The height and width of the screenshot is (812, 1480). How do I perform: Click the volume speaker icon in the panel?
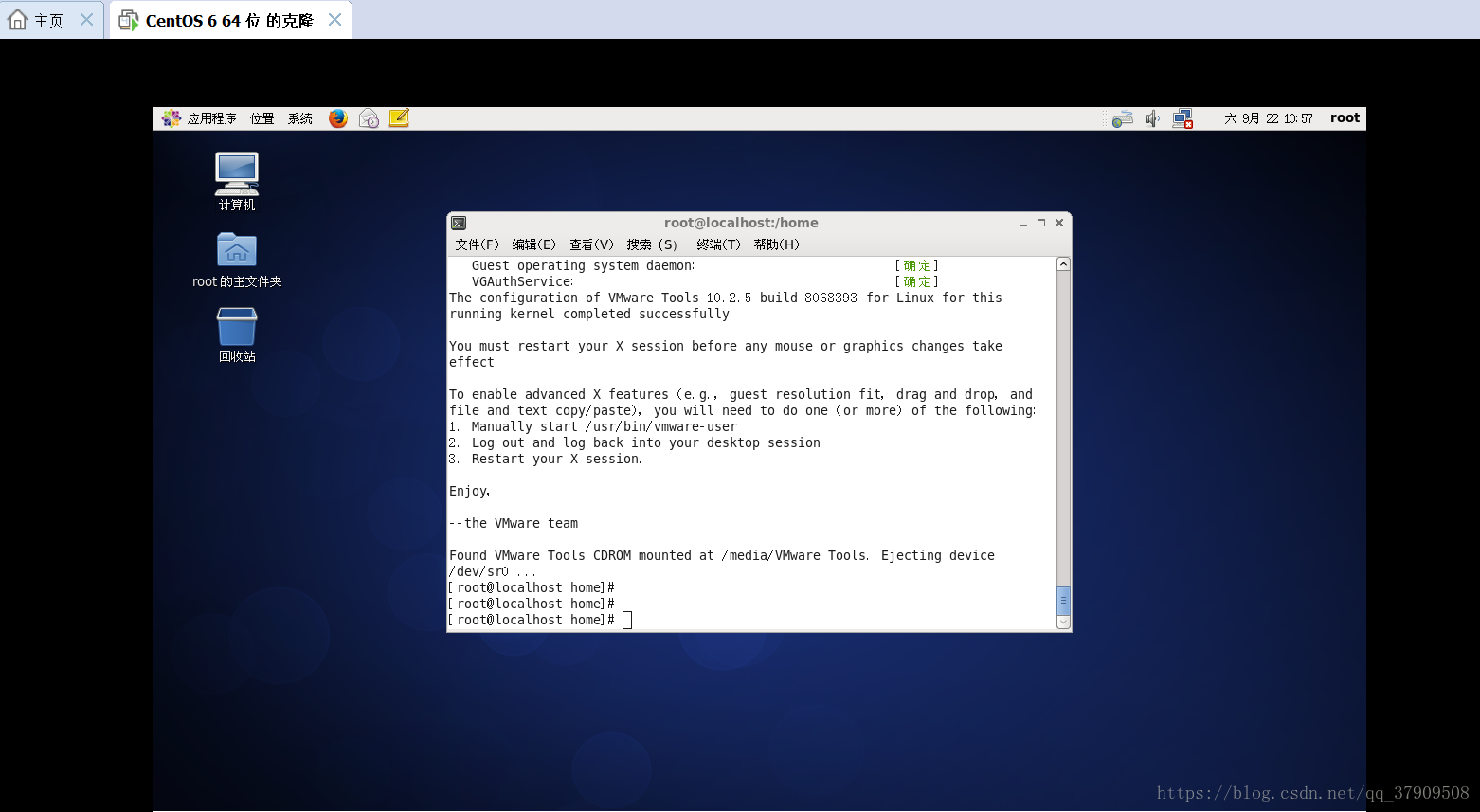[1152, 118]
